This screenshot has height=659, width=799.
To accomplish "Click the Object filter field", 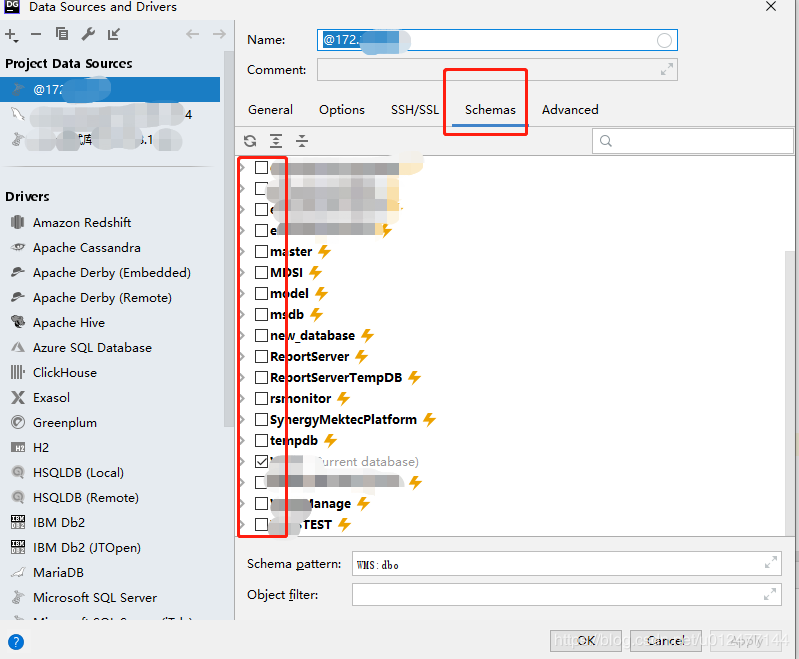I will pyautogui.click(x=566, y=594).
